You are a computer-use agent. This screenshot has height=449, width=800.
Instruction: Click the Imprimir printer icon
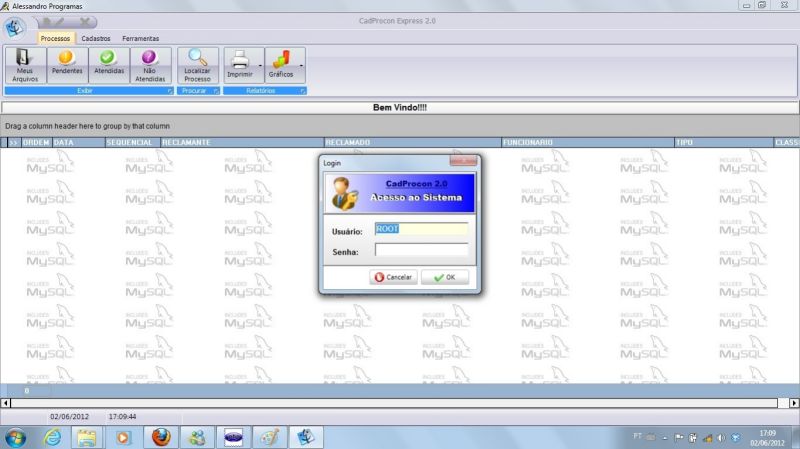coord(239,60)
